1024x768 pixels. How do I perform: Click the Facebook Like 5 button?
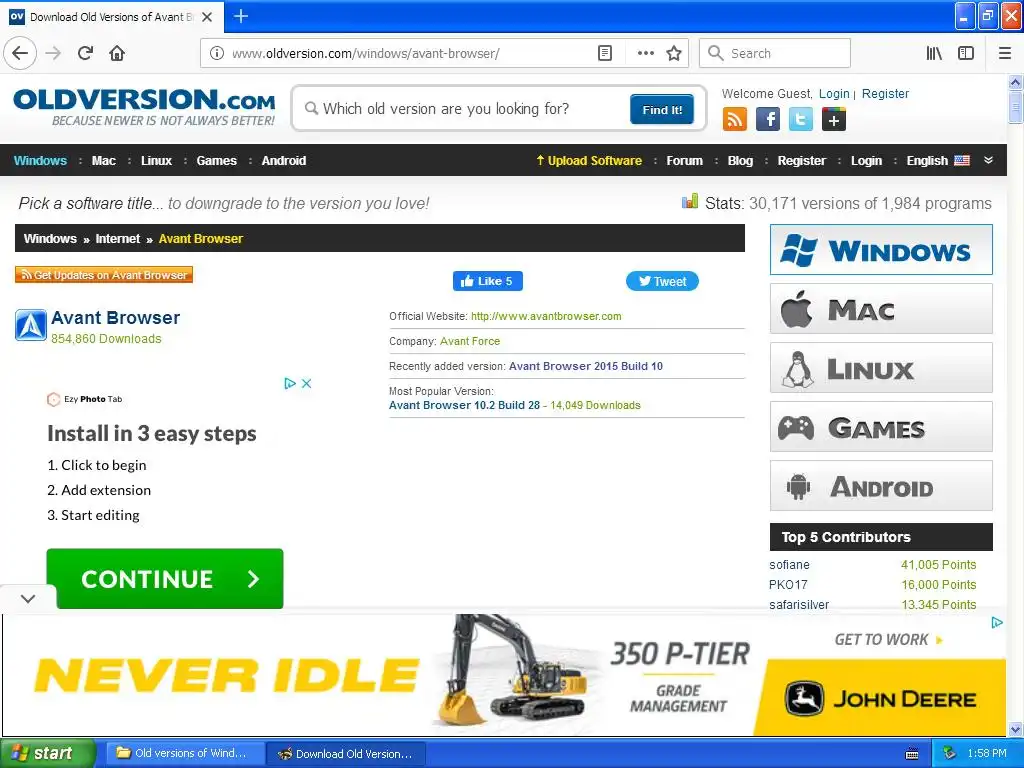[x=487, y=281]
